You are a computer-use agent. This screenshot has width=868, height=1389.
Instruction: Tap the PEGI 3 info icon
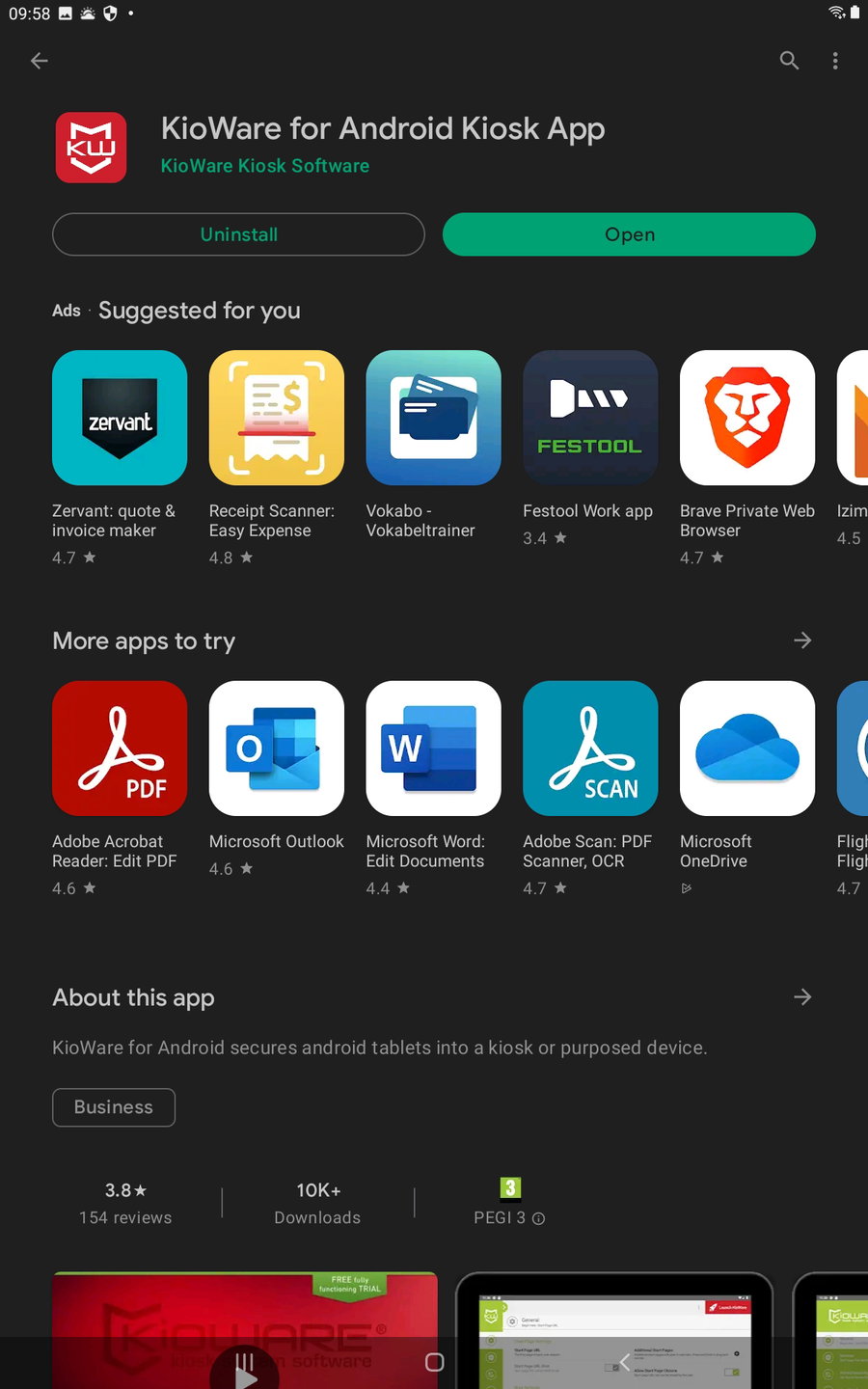539,1218
